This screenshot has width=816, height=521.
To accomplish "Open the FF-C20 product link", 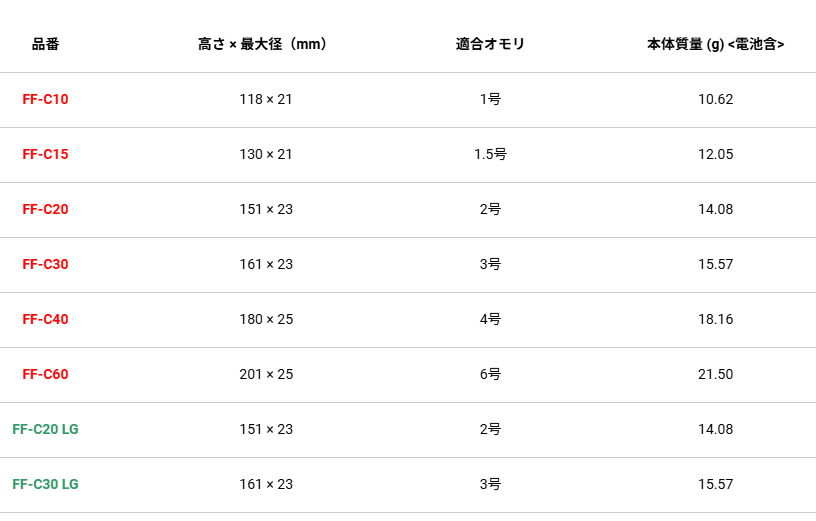I will point(45,209).
